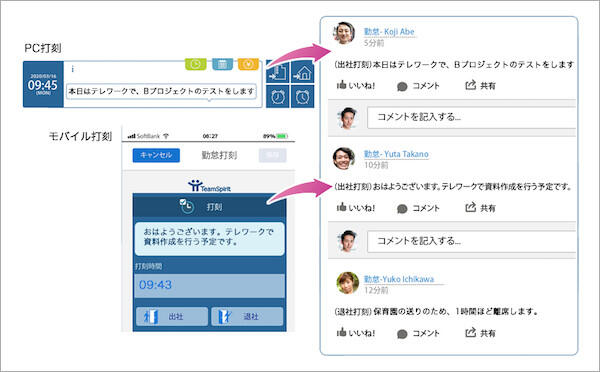Share Yuko Ichikawa's post via 共有
Viewport: 600px width, 372px height.
tap(480, 333)
